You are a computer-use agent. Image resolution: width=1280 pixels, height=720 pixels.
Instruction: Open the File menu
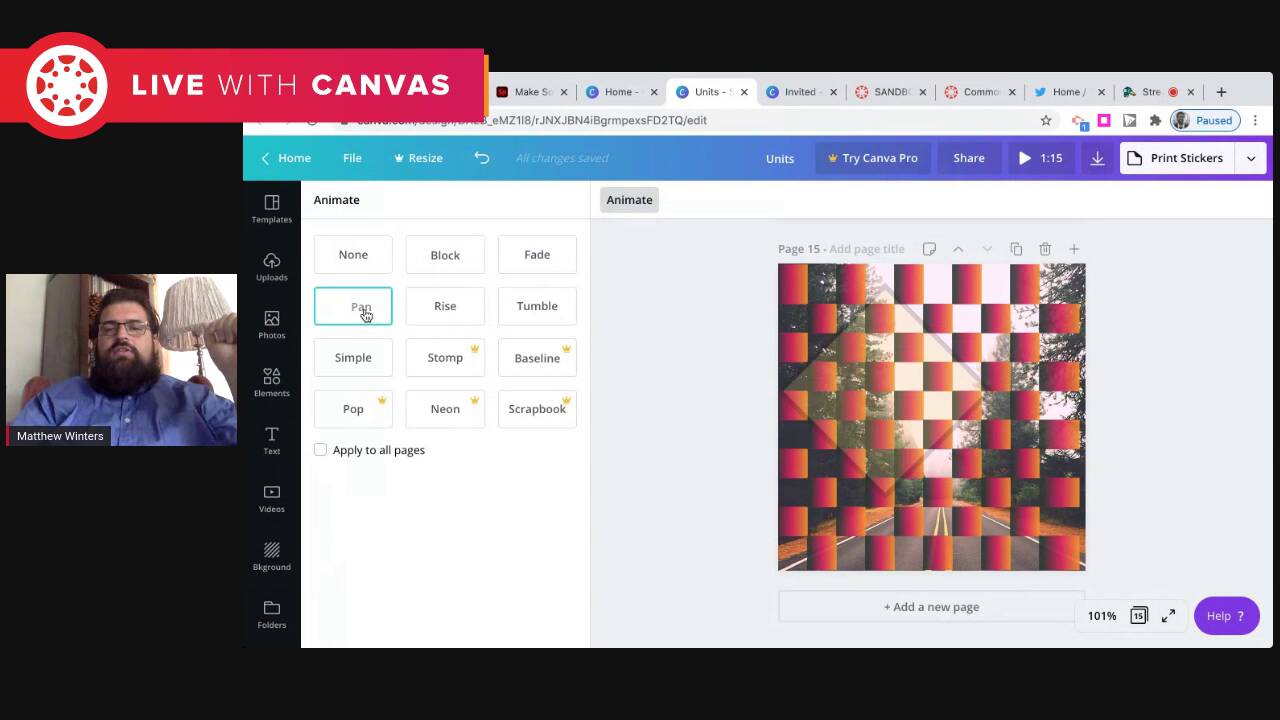pyautogui.click(x=352, y=158)
